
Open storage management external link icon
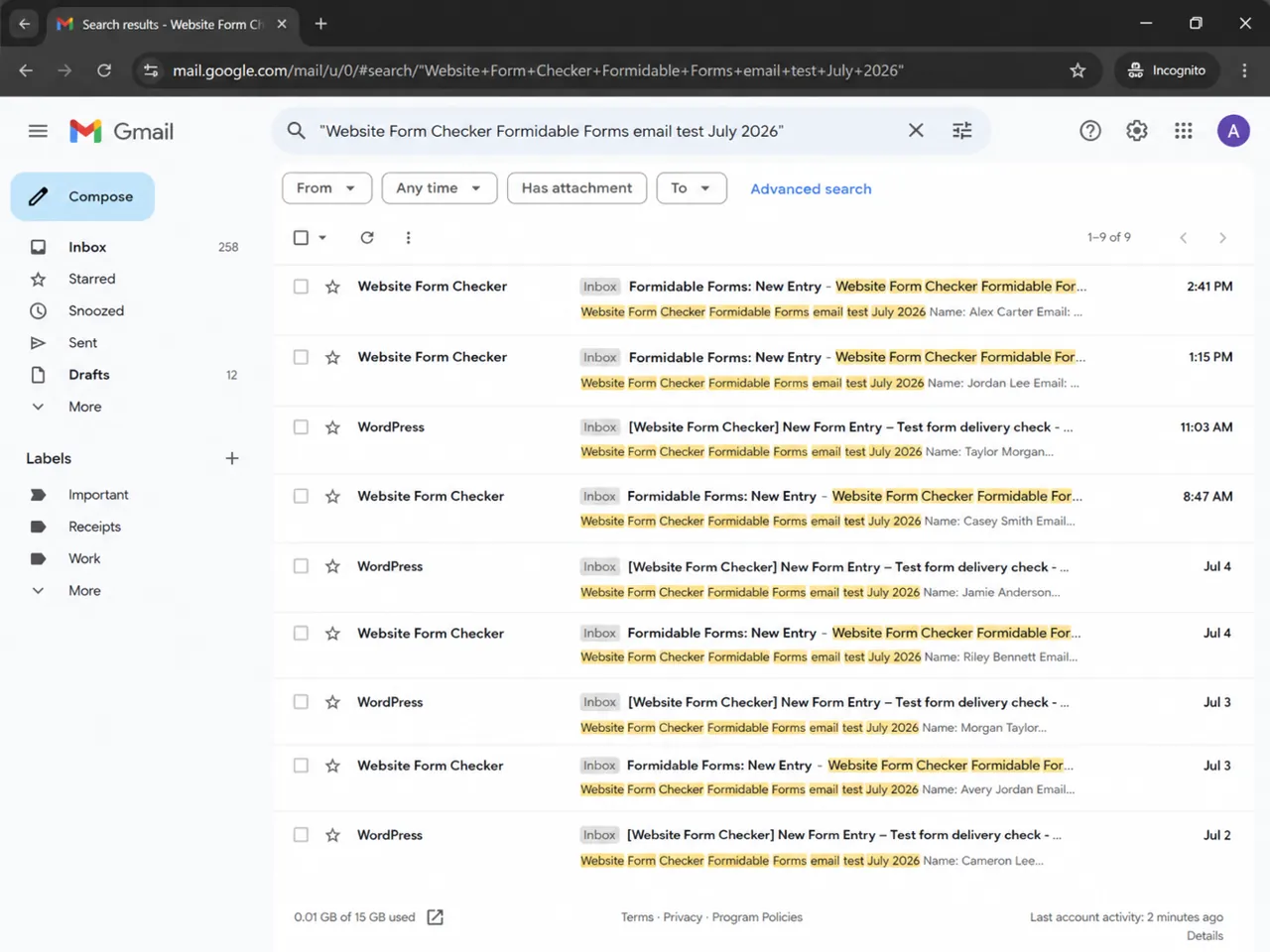(435, 917)
